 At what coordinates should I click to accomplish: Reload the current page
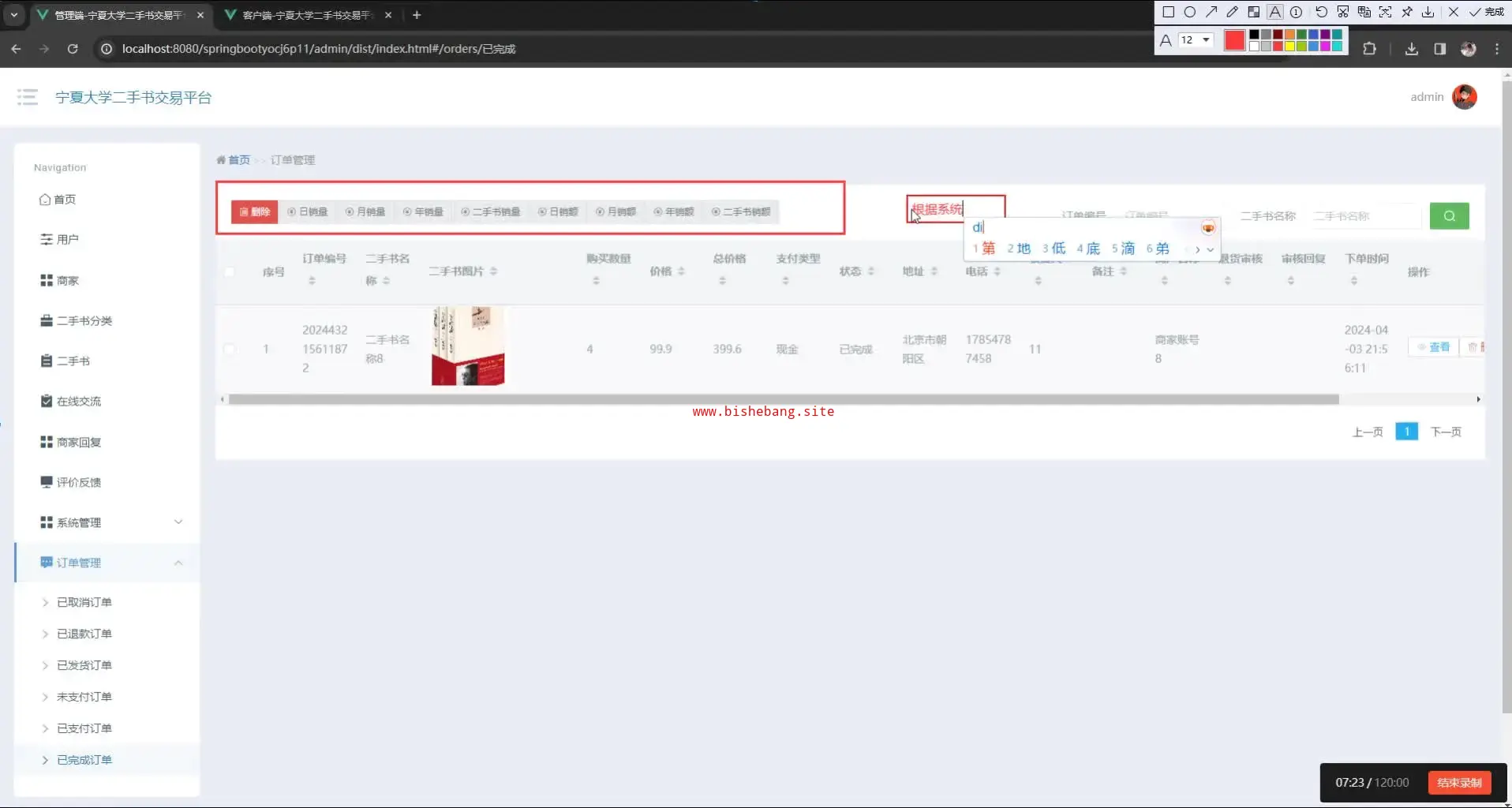(x=73, y=49)
